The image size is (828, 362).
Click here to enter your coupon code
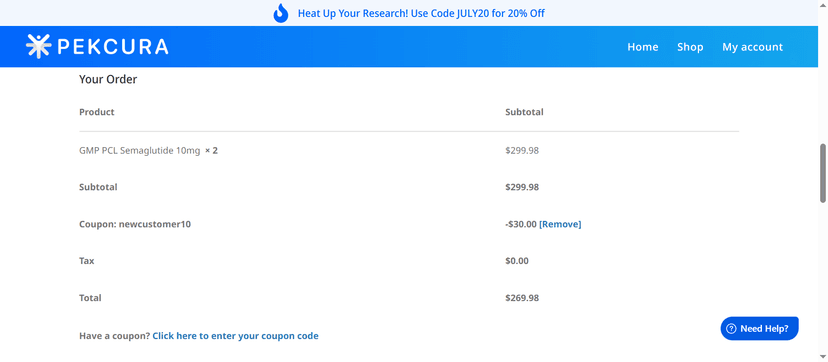pos(236,336)
